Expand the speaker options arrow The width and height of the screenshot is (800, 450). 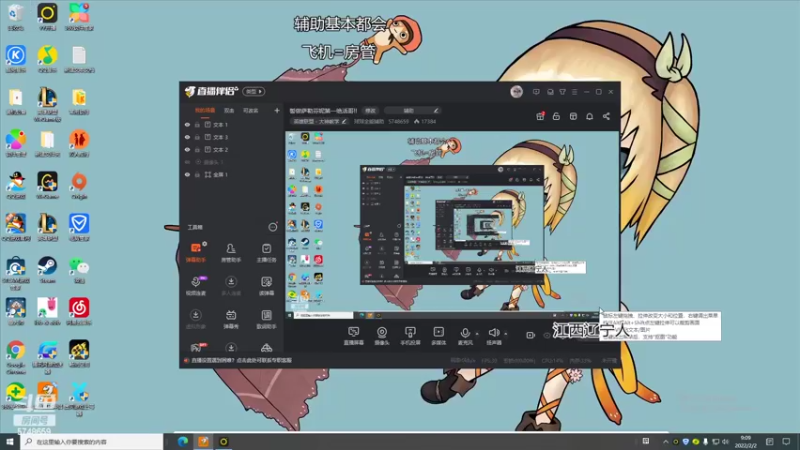click(506, 334)
